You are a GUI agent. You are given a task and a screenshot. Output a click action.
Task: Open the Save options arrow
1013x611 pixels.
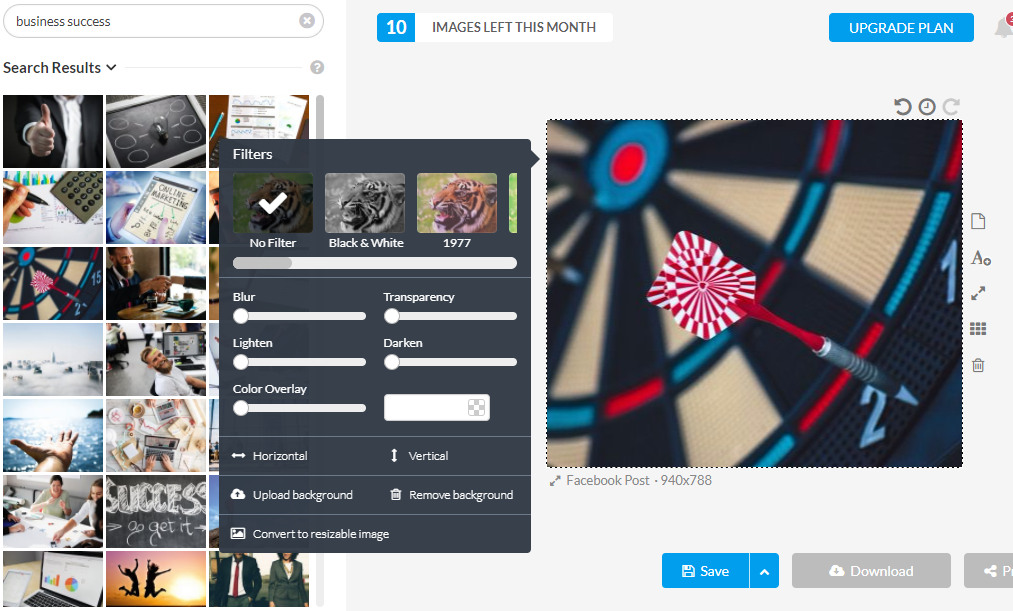click(764, 571)
